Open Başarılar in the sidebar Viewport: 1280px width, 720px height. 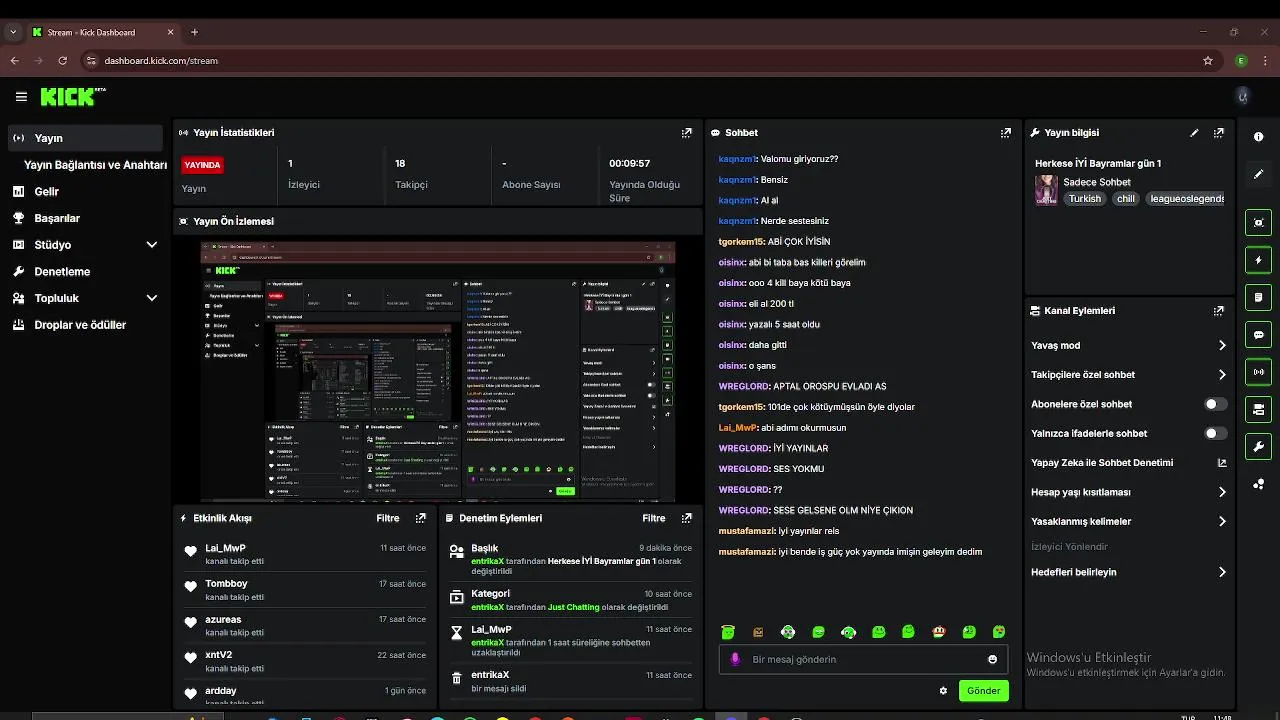85,218
